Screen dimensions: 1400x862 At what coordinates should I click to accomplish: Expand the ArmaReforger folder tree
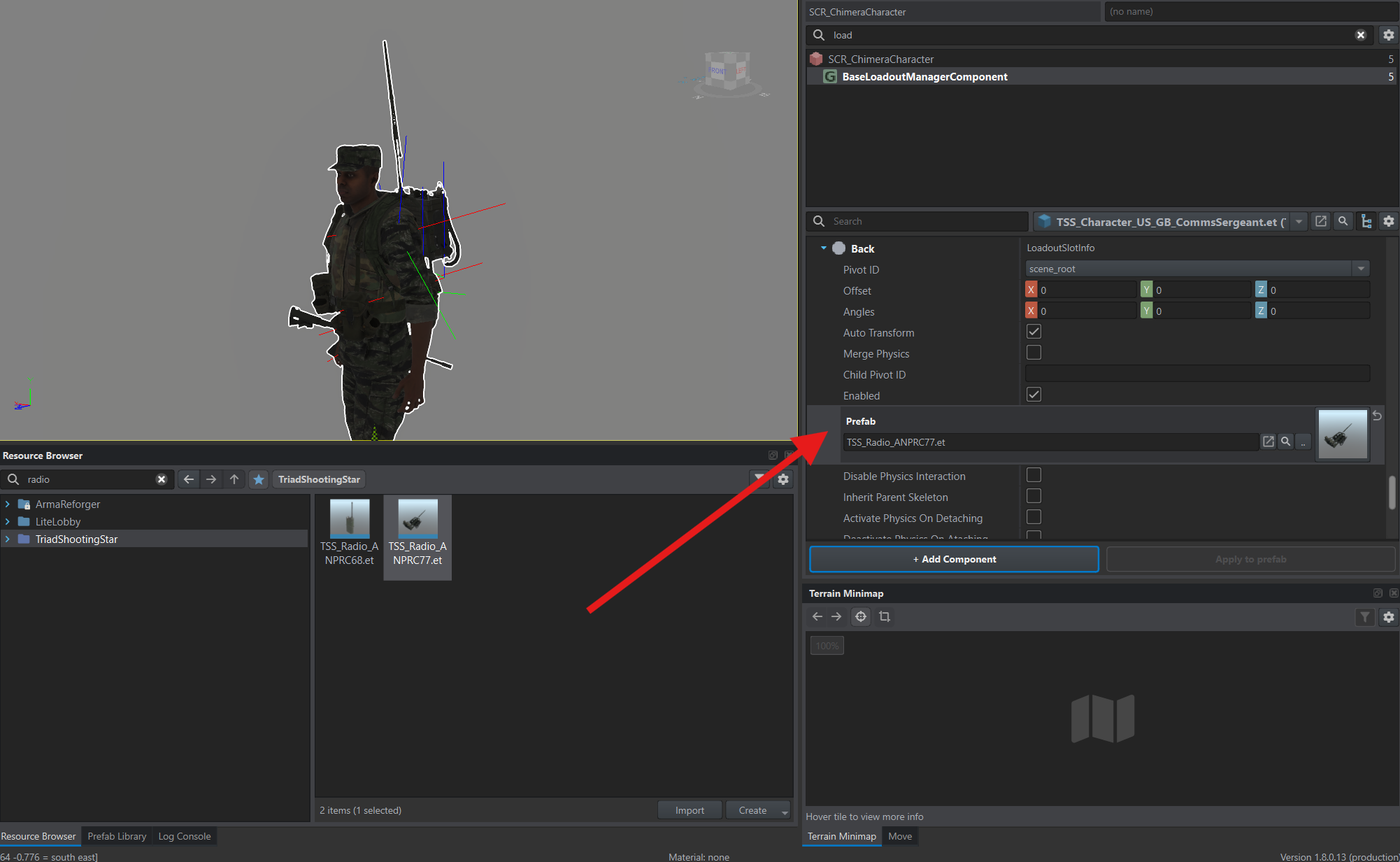(7, 504)
